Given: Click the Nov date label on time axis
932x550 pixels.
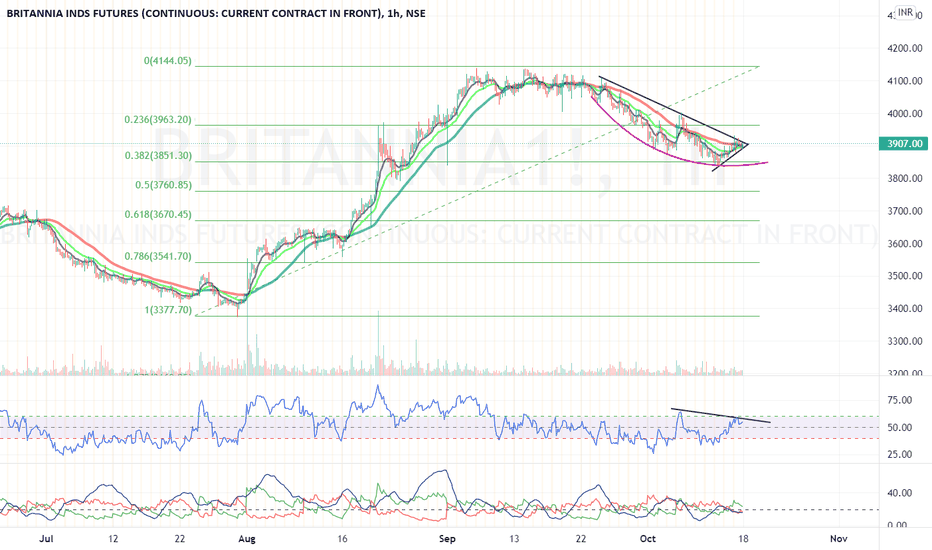Looking at the screenshot, I should [x=838, y=539].
